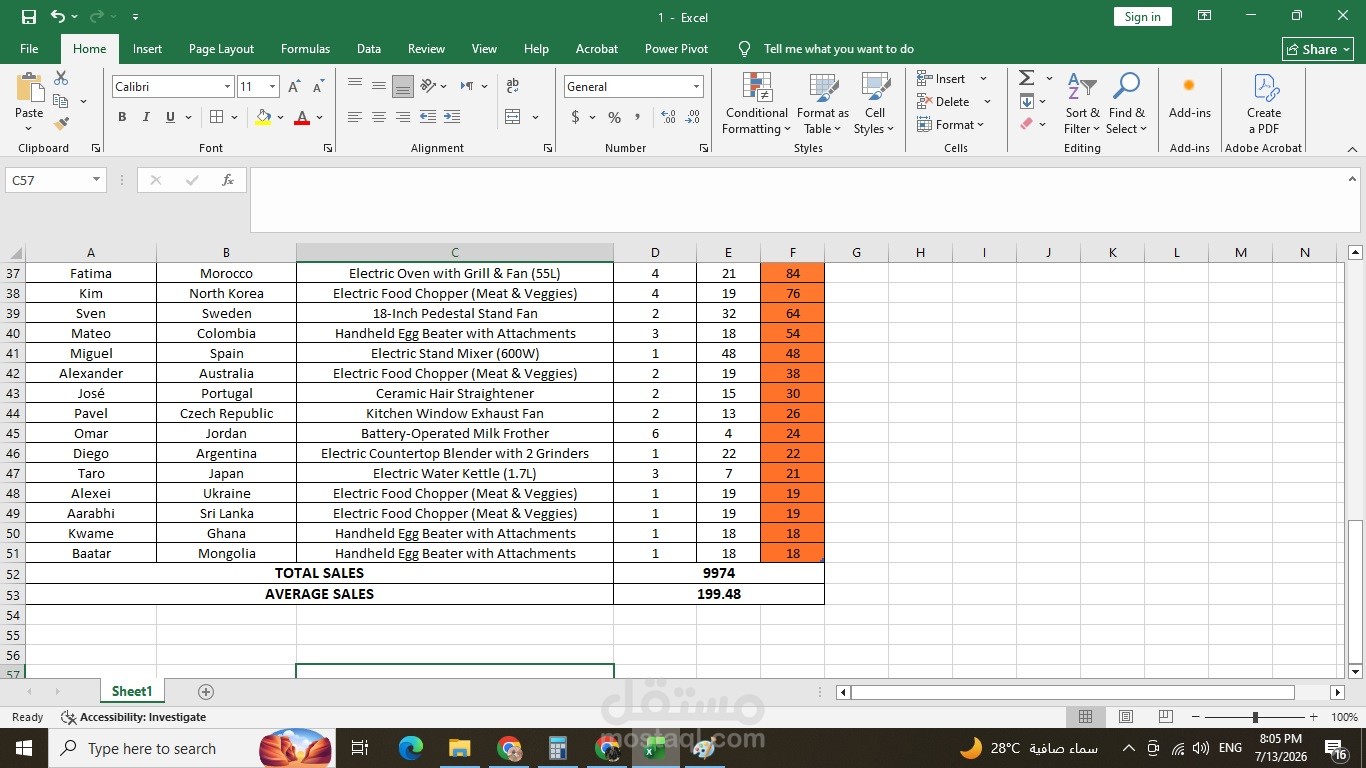Click the Sign in button
Viewport: 1366px width, 768px height.
pos(1142,17)
